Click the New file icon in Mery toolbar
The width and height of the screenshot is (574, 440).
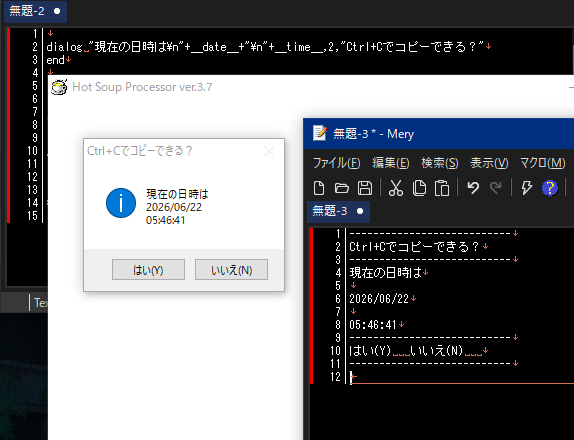[319, 188]
